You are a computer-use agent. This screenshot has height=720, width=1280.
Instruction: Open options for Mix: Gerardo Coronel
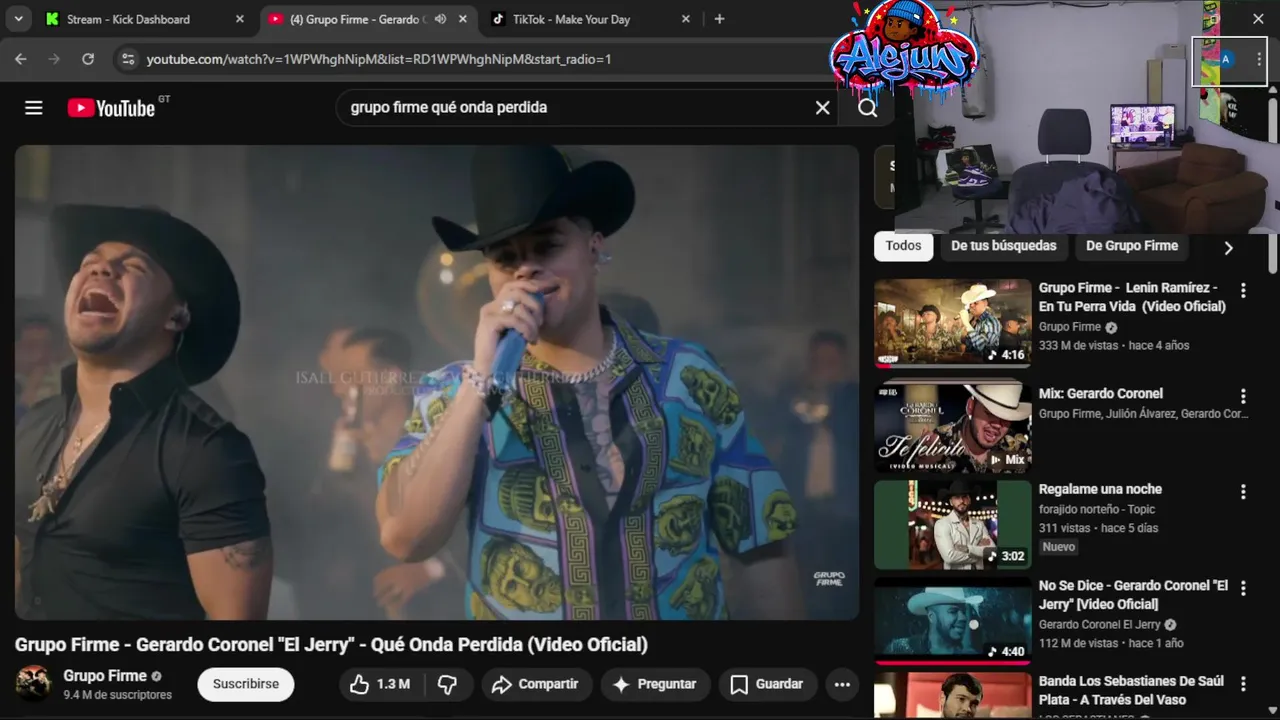pos(1243,396)
